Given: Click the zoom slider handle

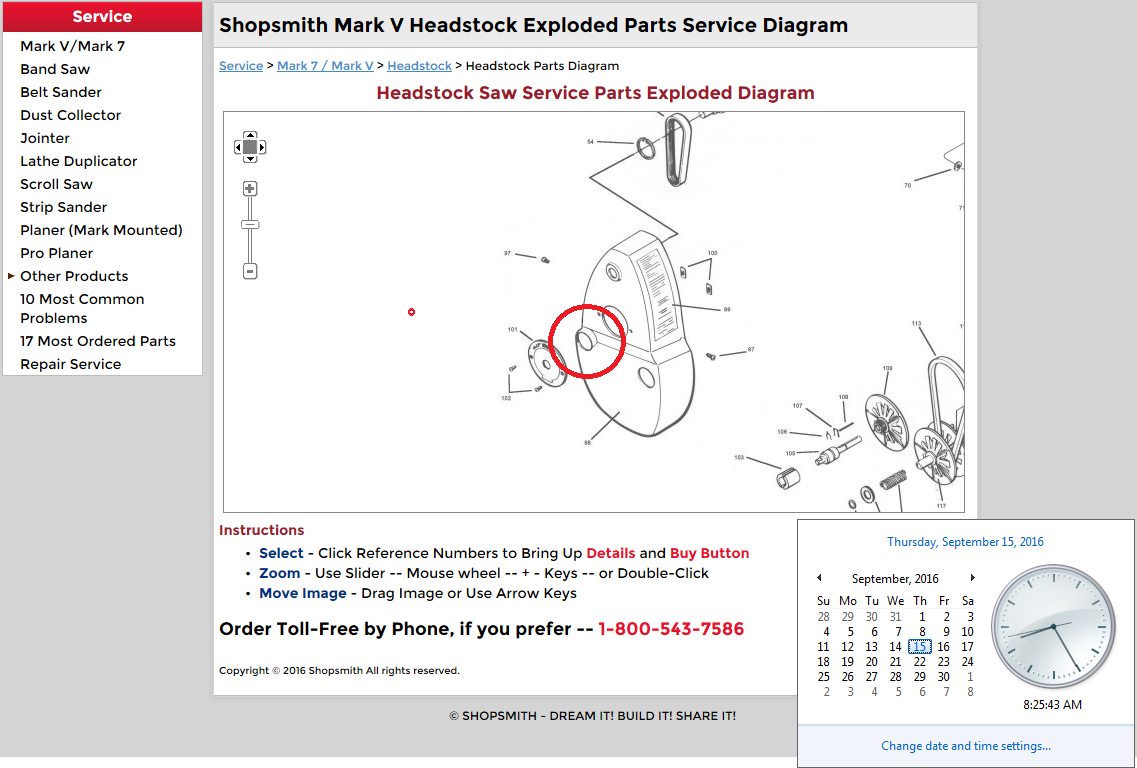Looking at the screenshot, I should click(x=249, y=225).
